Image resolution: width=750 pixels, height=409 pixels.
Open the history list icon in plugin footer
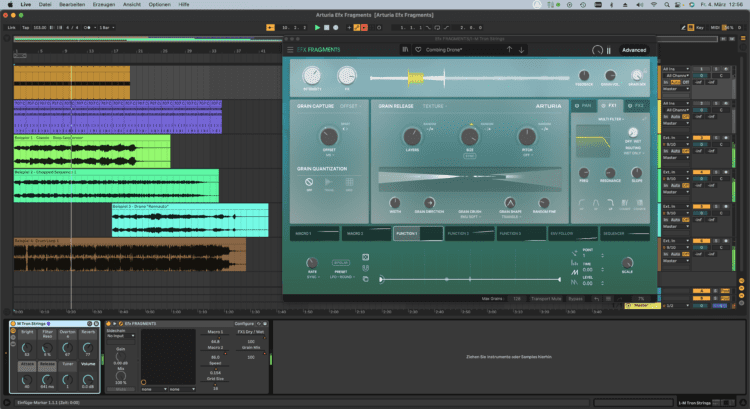608,299
